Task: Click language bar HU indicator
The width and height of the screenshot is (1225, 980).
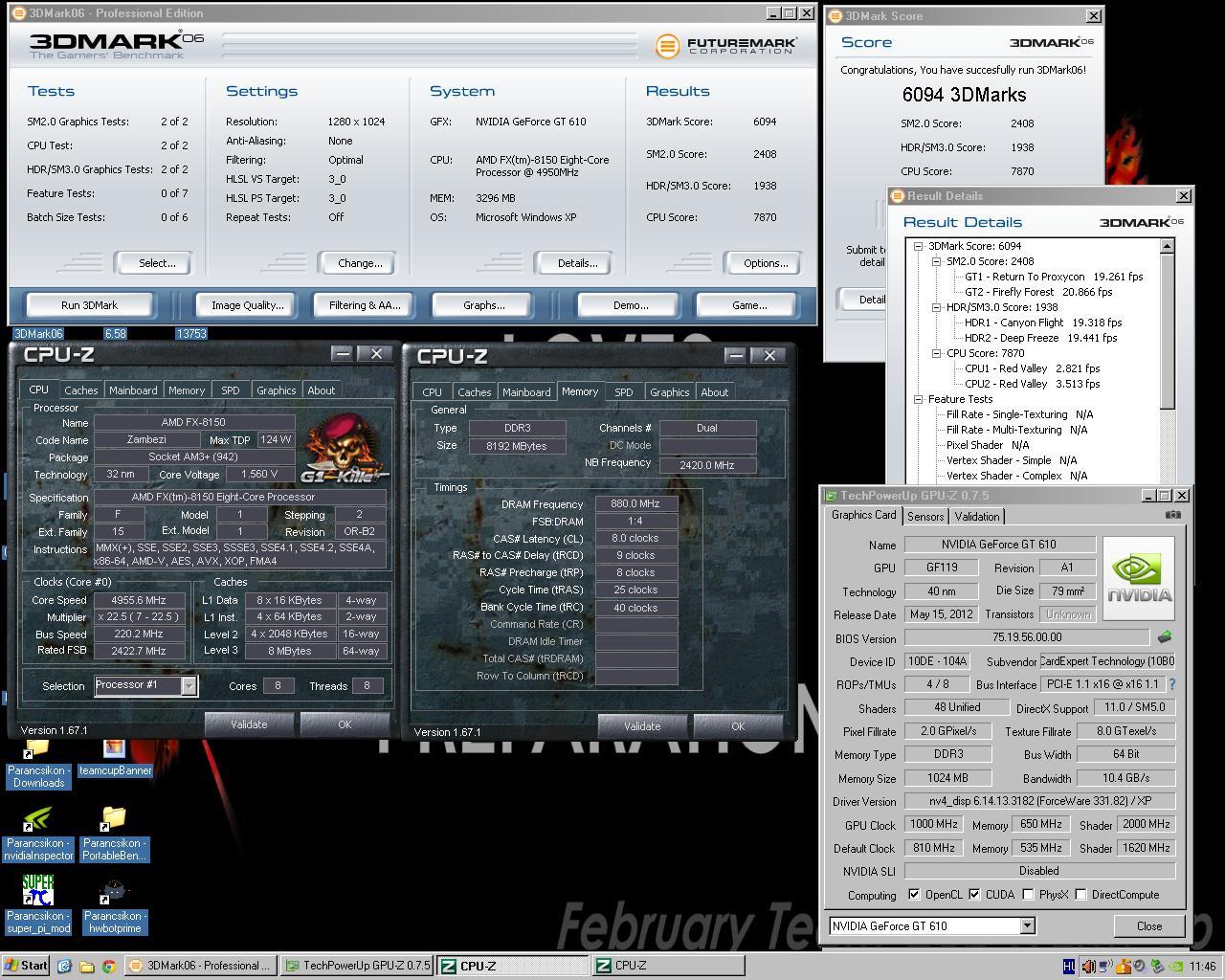Action: coord(1069,967)
